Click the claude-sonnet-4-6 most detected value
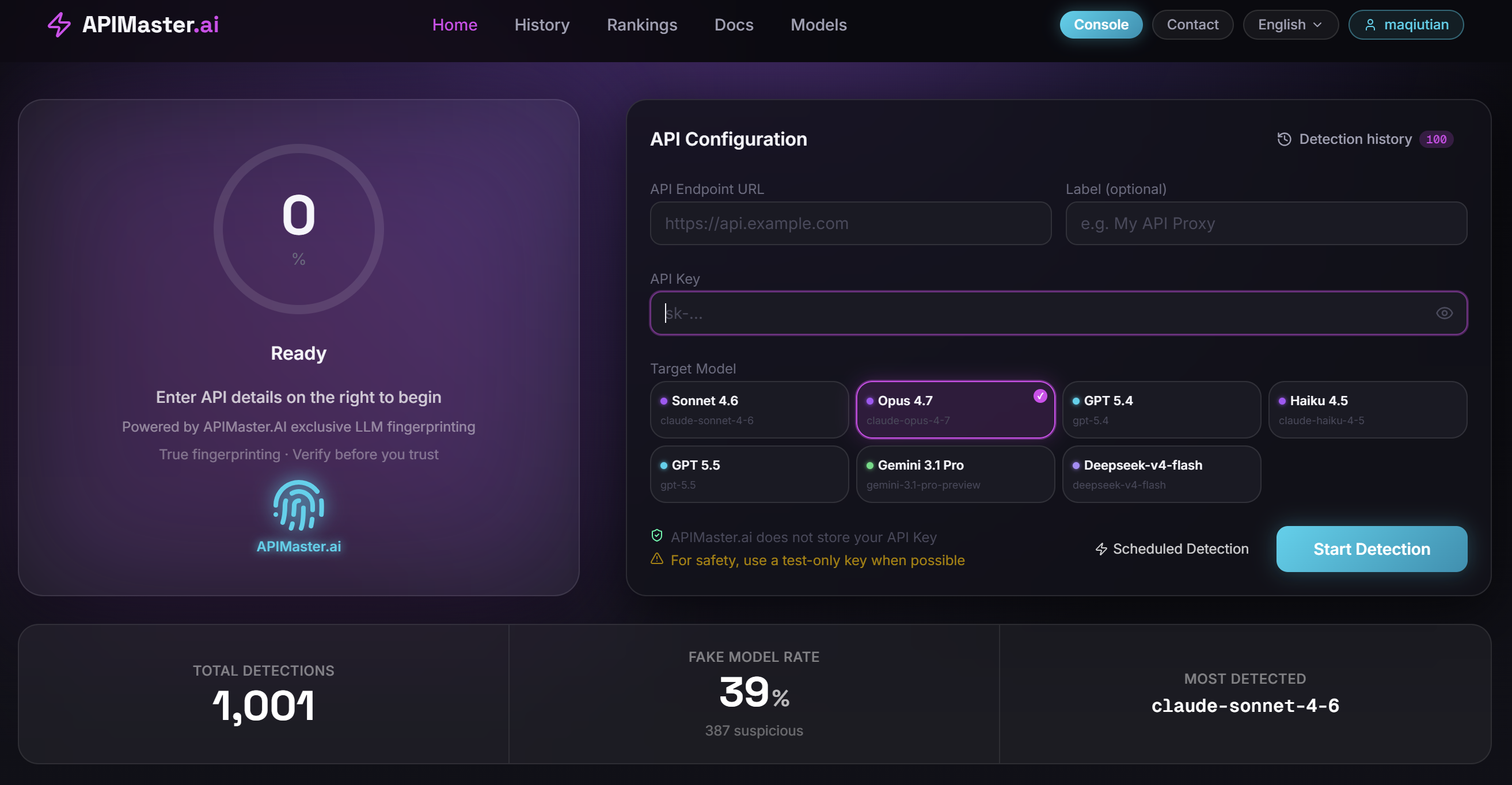Viewport: 1512px width, 785px height. [1245, 705]
